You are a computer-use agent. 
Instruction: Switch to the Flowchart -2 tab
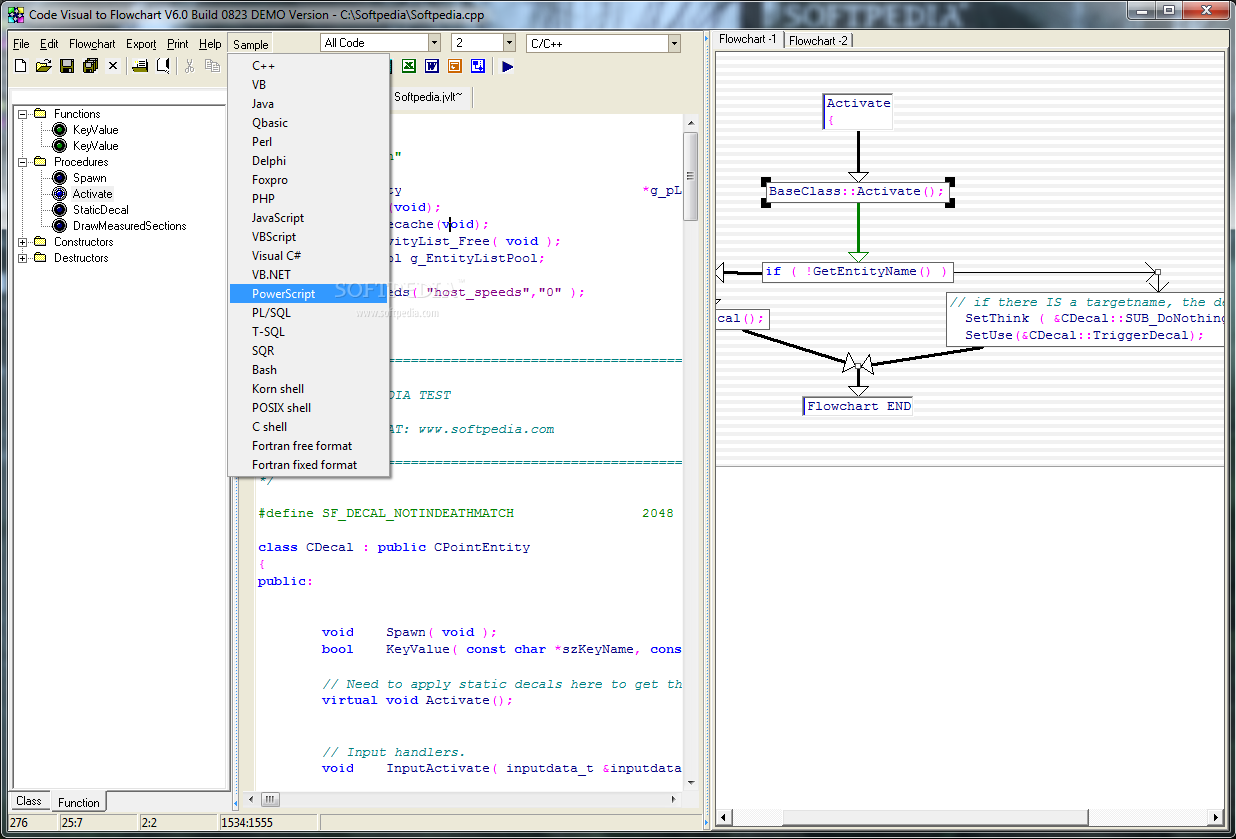(818, 40)
